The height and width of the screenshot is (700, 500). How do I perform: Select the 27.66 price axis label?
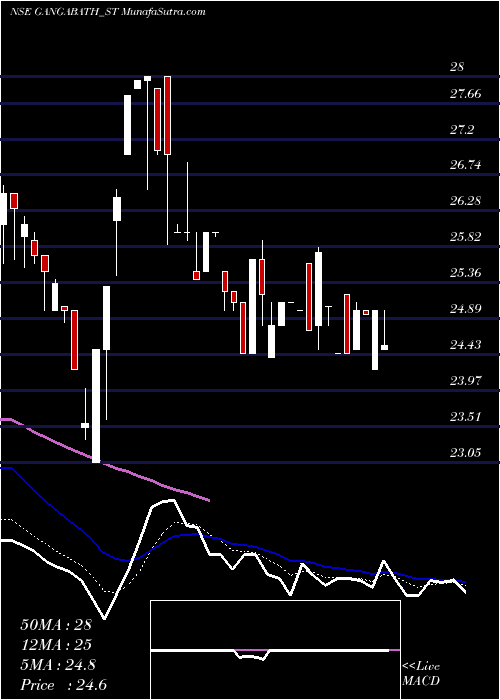coord(466,94)
